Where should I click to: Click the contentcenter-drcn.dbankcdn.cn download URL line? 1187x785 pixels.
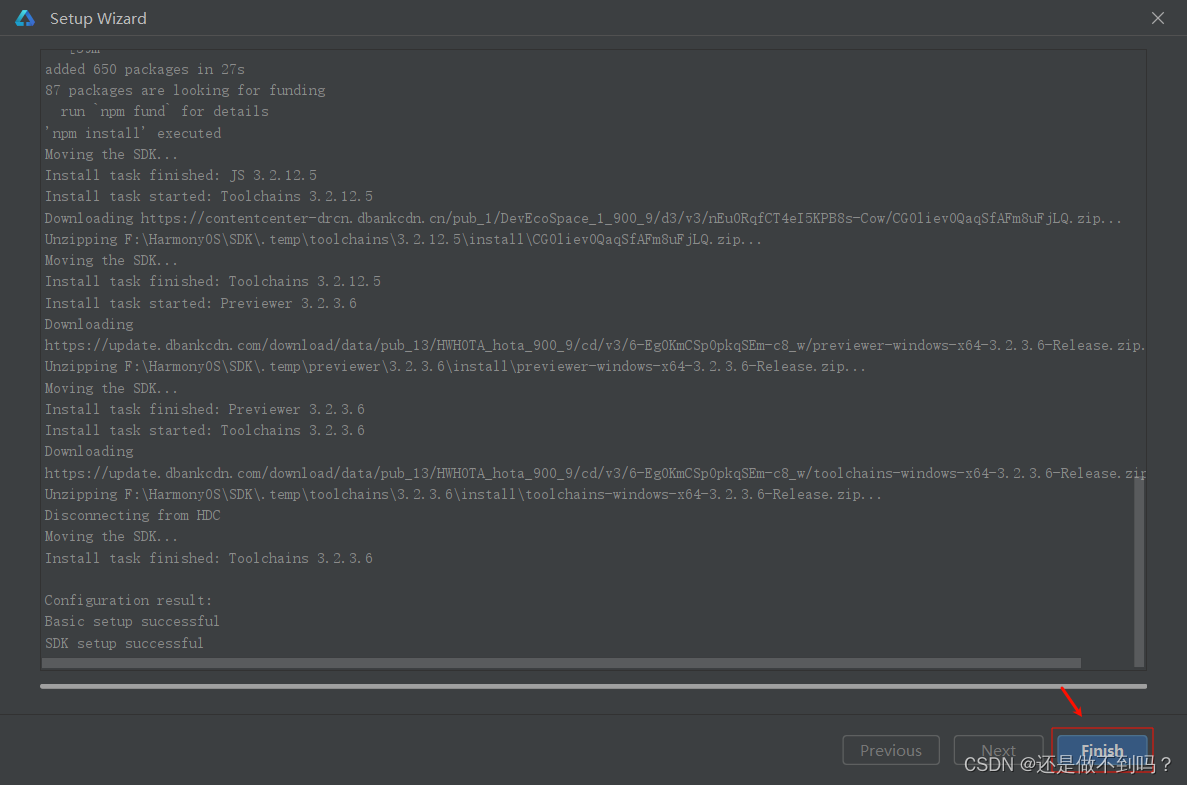pos(583,218)
